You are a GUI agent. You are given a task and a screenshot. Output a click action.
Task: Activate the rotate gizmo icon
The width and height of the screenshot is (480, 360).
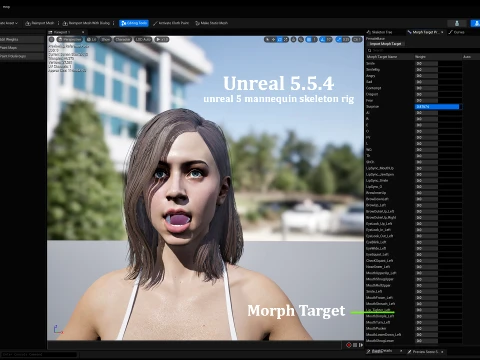click(x=279, y=39)
